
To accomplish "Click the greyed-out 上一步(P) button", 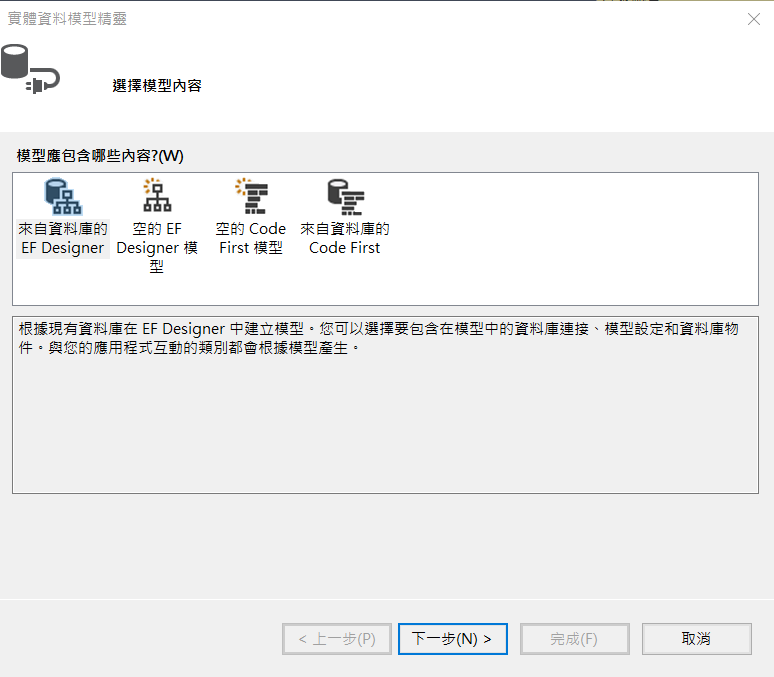I will click(335, 639).
